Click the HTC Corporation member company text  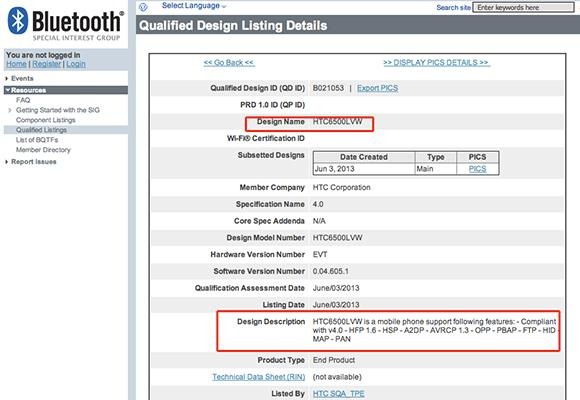pos(341,187)
